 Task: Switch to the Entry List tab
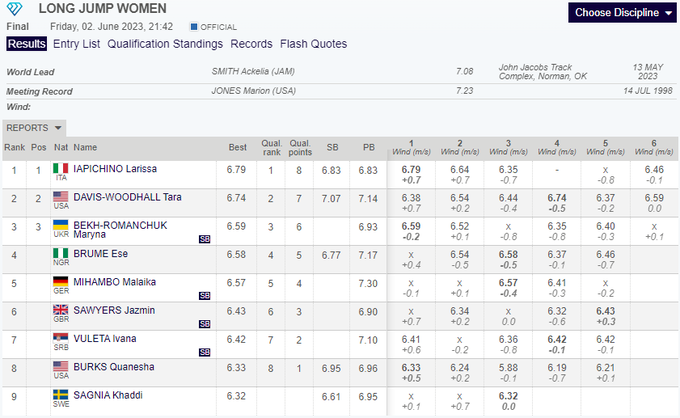[x=76, y=44]
